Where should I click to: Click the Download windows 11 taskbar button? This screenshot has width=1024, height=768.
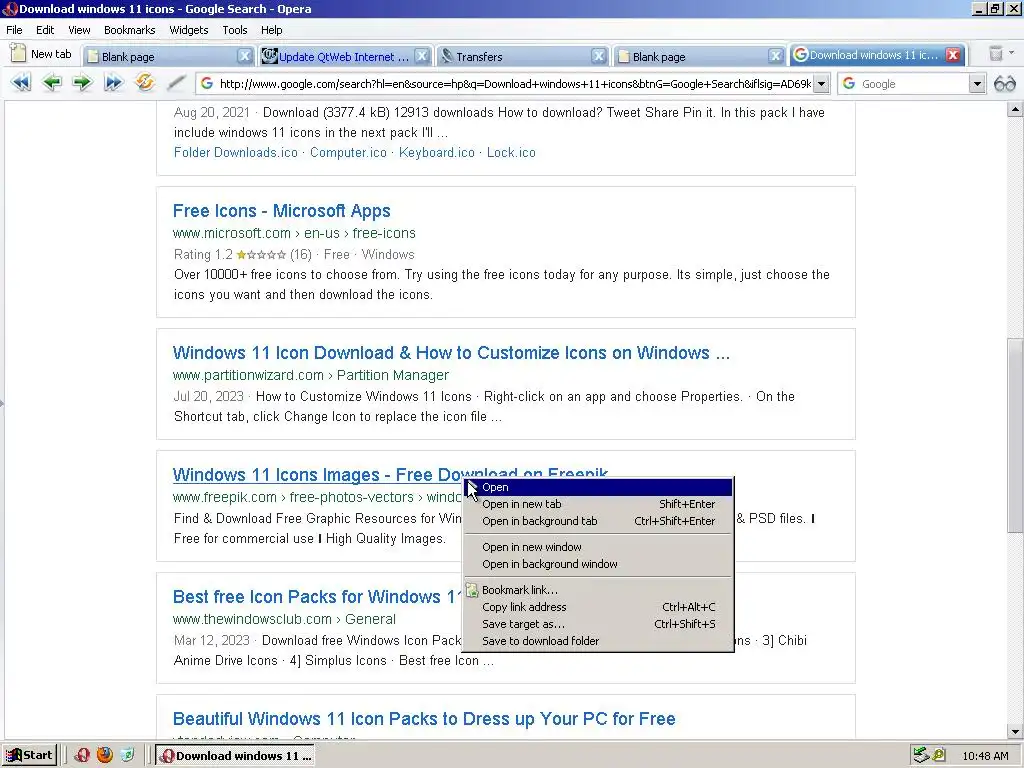[x=236, y=756]
